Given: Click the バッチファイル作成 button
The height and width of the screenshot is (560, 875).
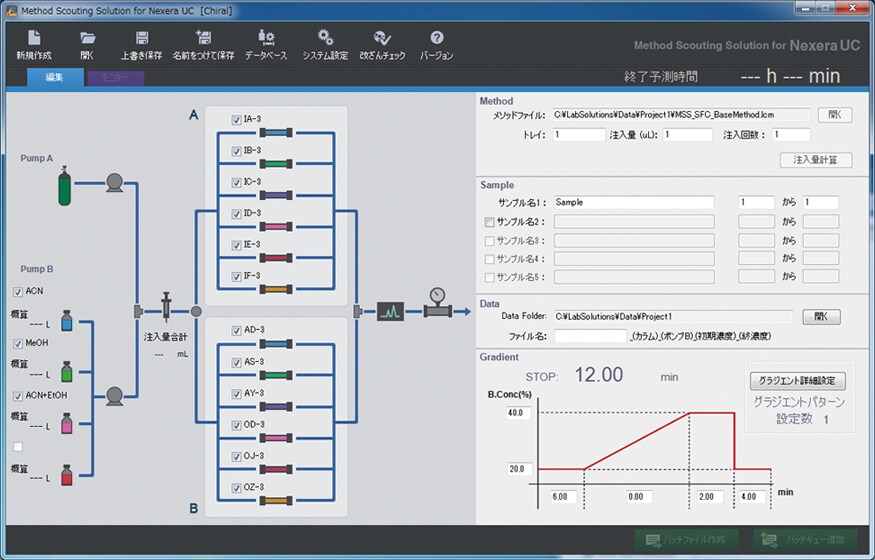Looking at the screenshot, I should [x=686, y=539].
